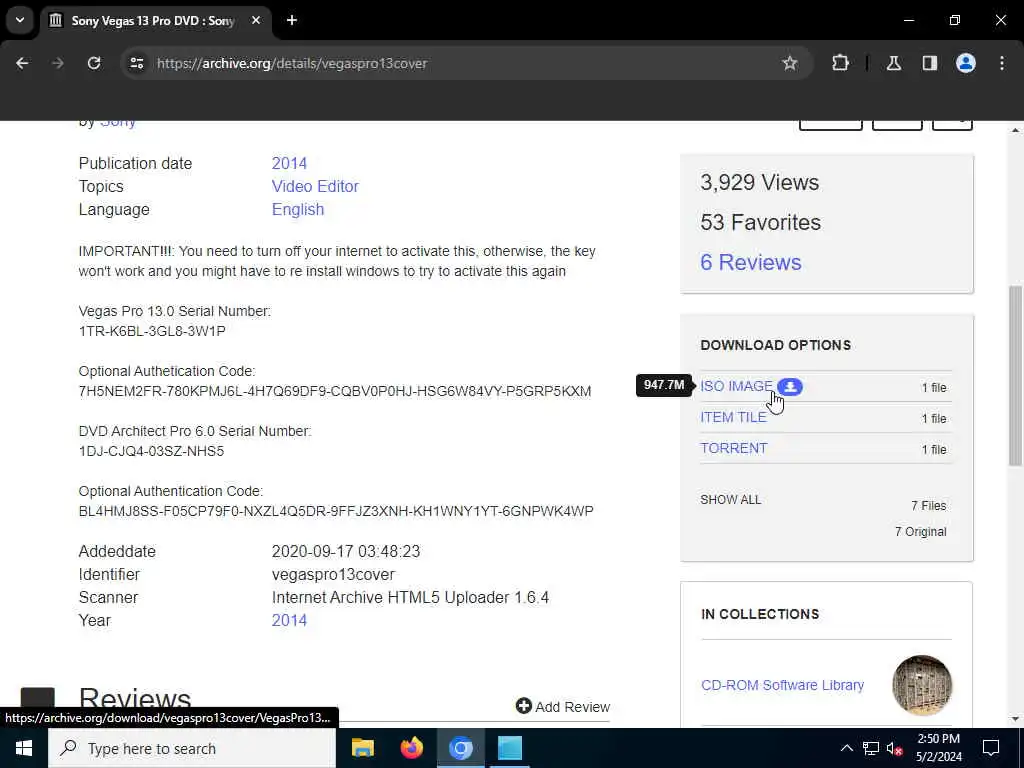The width and height of the screenshot is (1024, 768).
Task: Click the browser forward arrow
Action: click(58, 63)
